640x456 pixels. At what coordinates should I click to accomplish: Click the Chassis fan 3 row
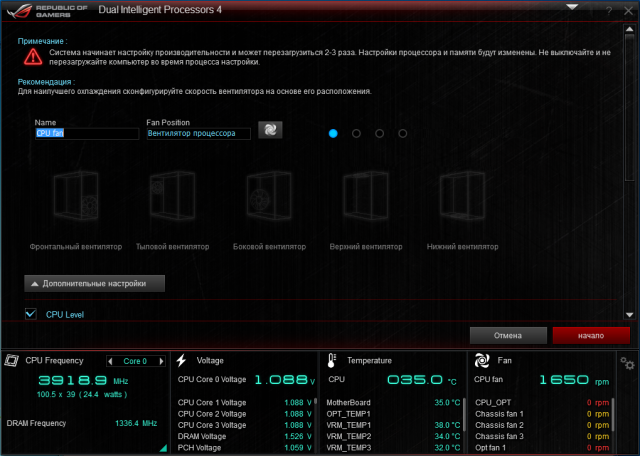[542, 436]
